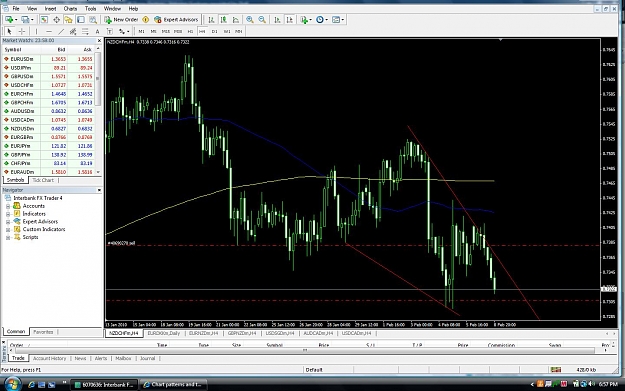Select the Text Label 'T' tool
Viewport: 625px width, 391px height.
tap(109, 31)
